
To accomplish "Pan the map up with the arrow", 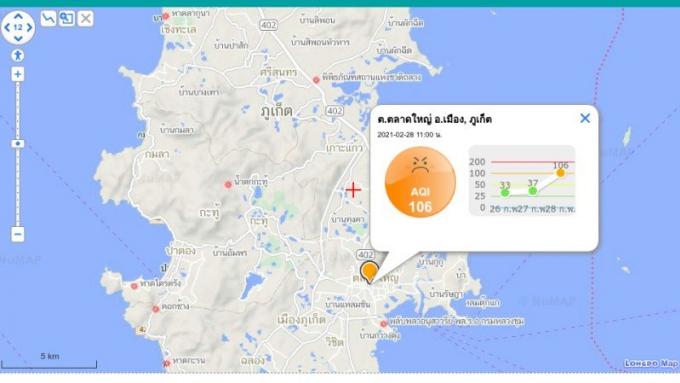I will click(18, 16).
